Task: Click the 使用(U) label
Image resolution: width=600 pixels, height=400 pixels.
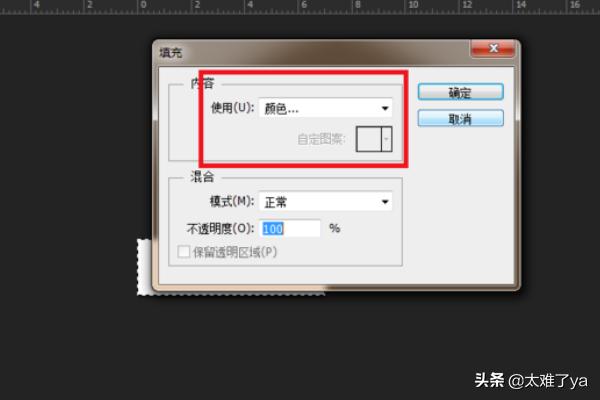Action: (233, 108)
